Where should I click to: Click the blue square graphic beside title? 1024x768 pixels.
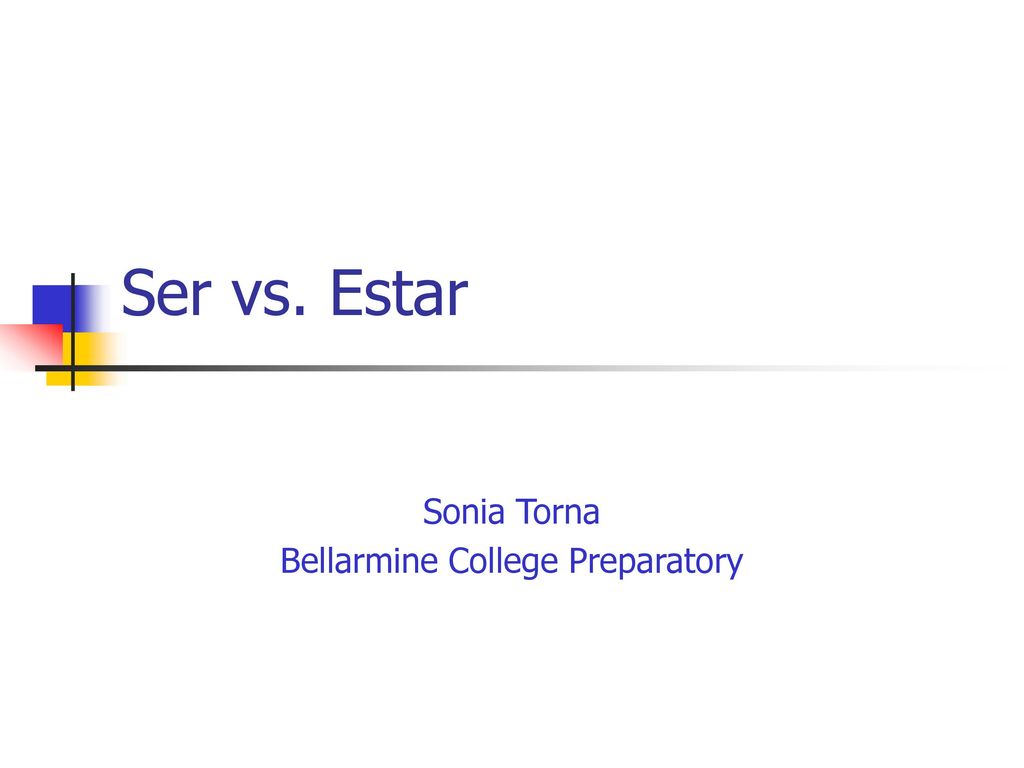[69, 308]
